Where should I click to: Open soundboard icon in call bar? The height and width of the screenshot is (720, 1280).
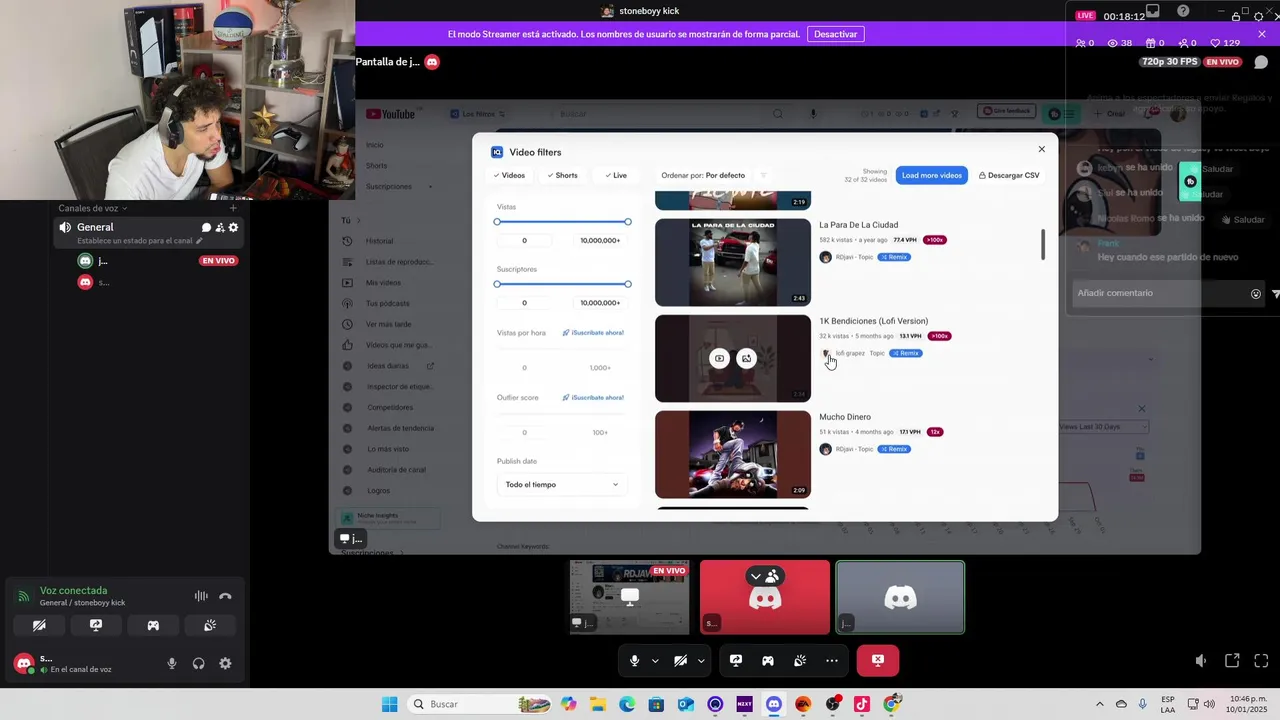pos(800,661)
